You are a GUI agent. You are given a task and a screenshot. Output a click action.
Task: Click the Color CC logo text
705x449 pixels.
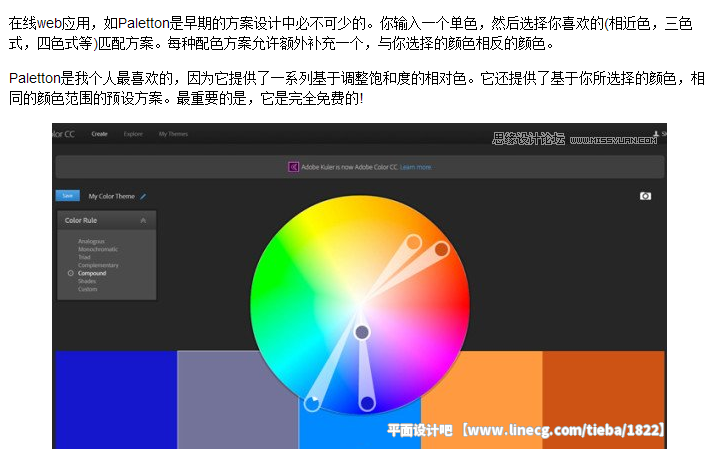point(63,134)
